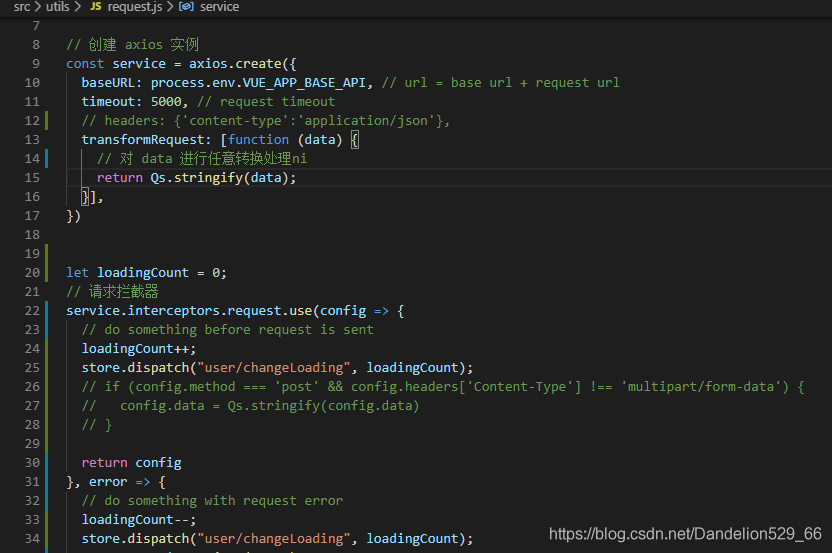Viewport: 832px width, 553px height.
Task: Open the service symbol breadcrumb
Action: (x=219, y=7)
